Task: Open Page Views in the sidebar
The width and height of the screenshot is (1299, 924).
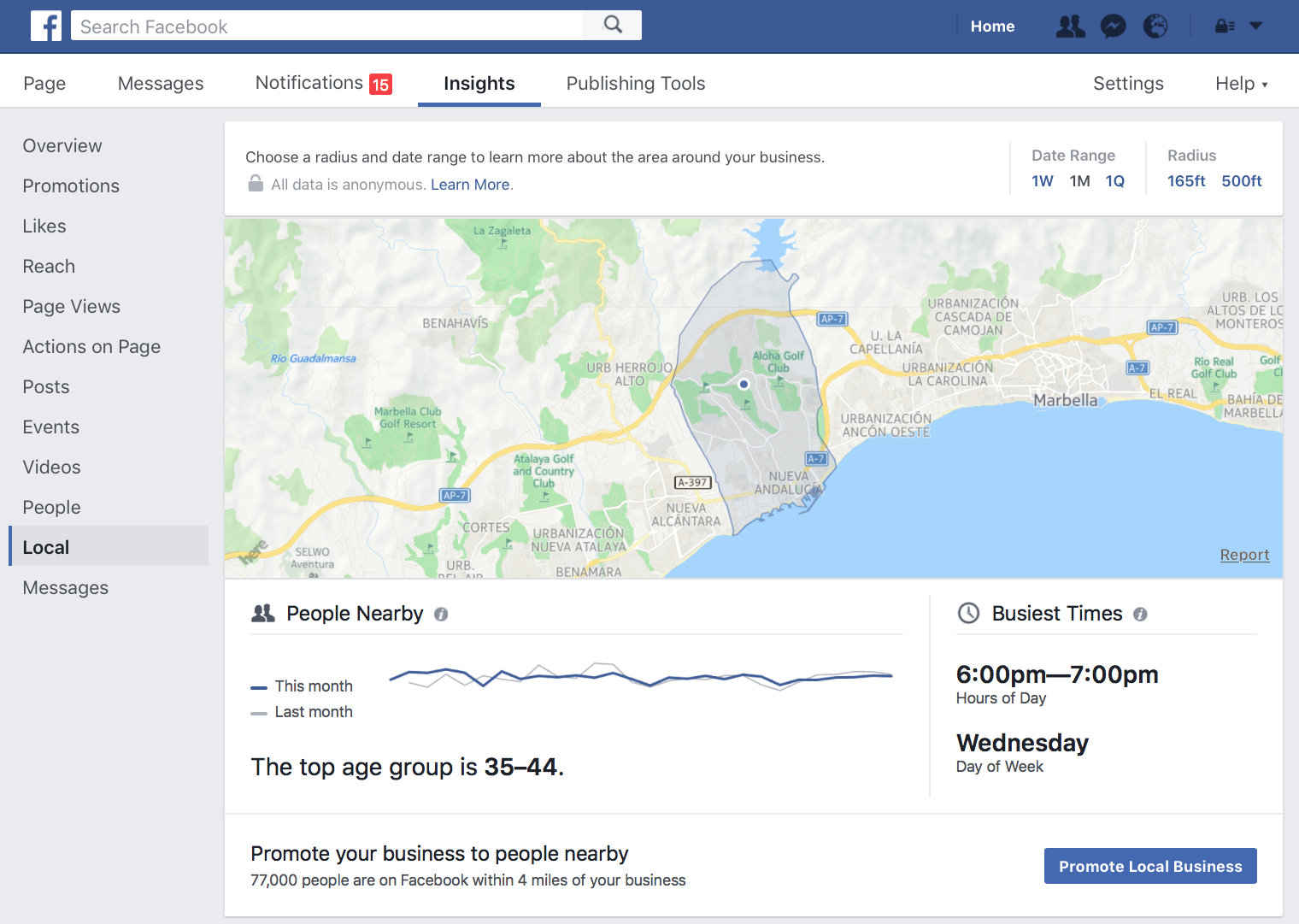Action: coord(72,306)
